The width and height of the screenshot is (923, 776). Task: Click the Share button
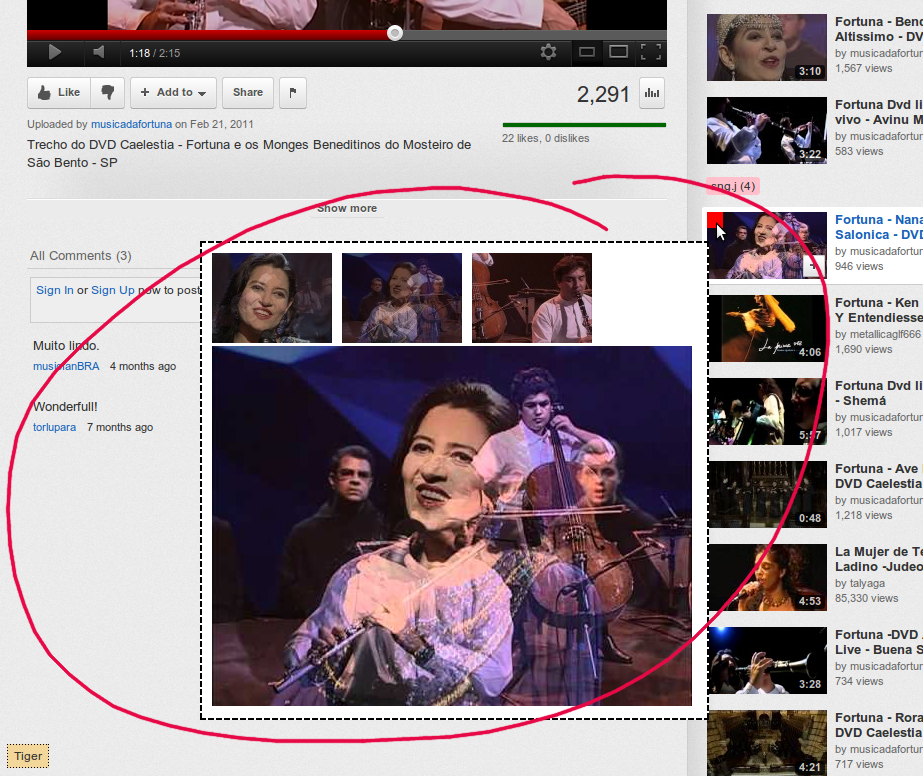tap(247, 92)
